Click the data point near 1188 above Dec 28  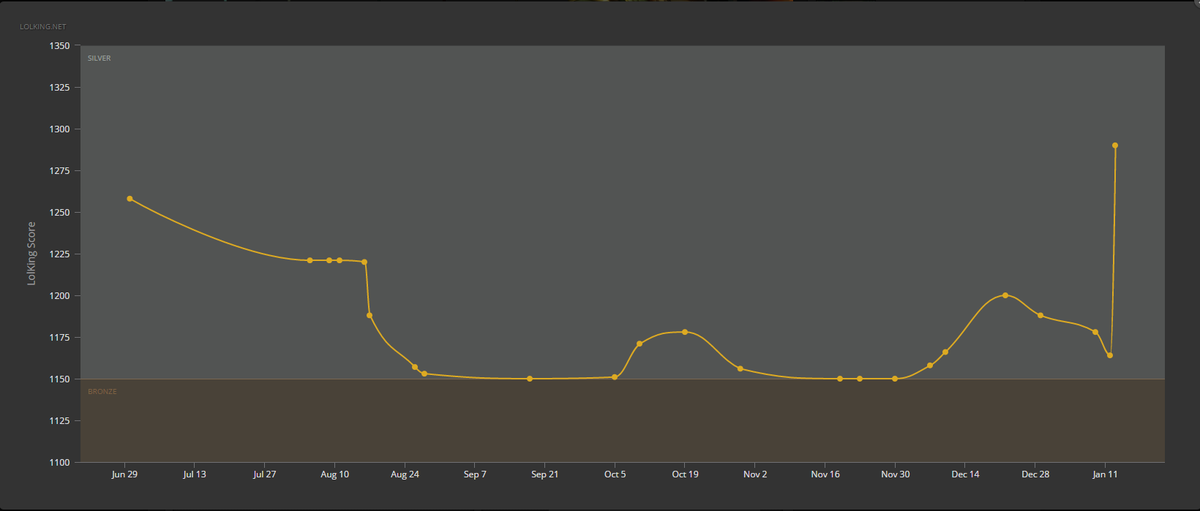click(x=1041, y=315)
